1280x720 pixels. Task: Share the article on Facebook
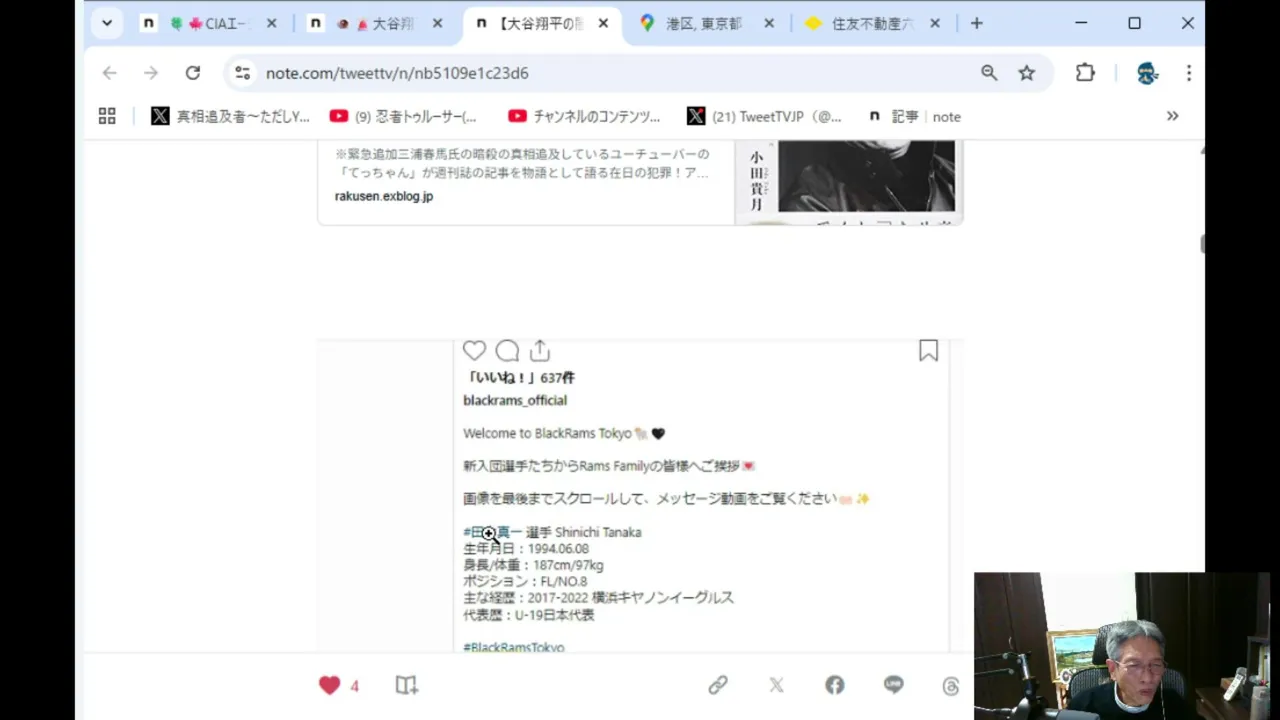pos(835,685)
